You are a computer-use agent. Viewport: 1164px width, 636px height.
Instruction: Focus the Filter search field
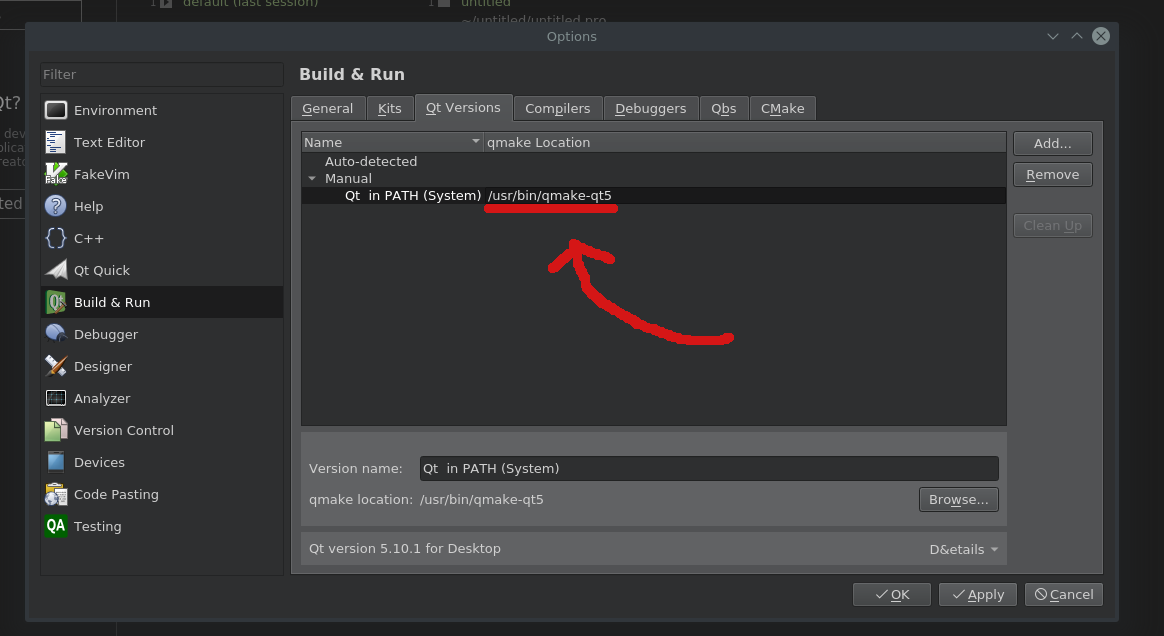tap(162, 74)
